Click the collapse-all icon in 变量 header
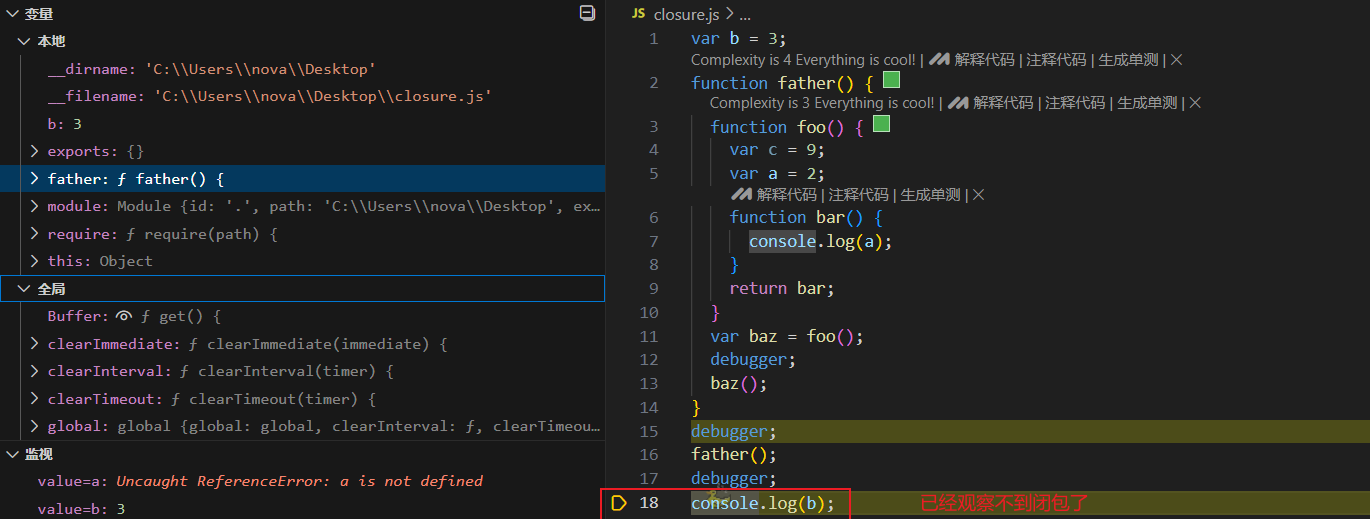The width and height of the screenshot is (1370, 519). tap(587, 13)
